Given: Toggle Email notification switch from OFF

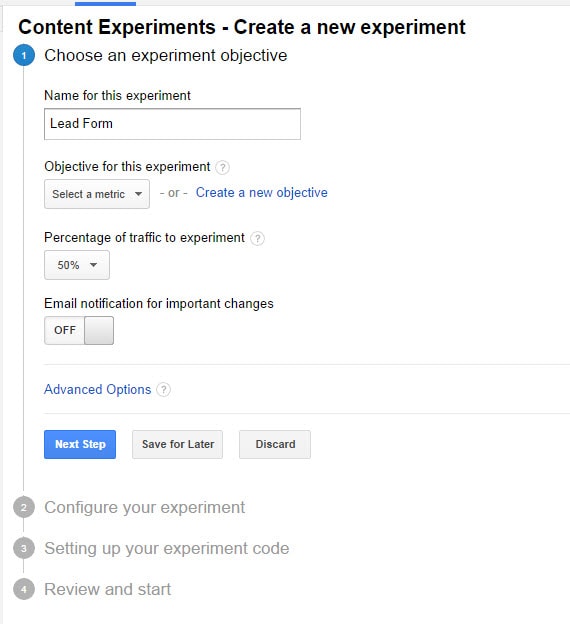Looking at the screenshot, I should pos(79,330).
